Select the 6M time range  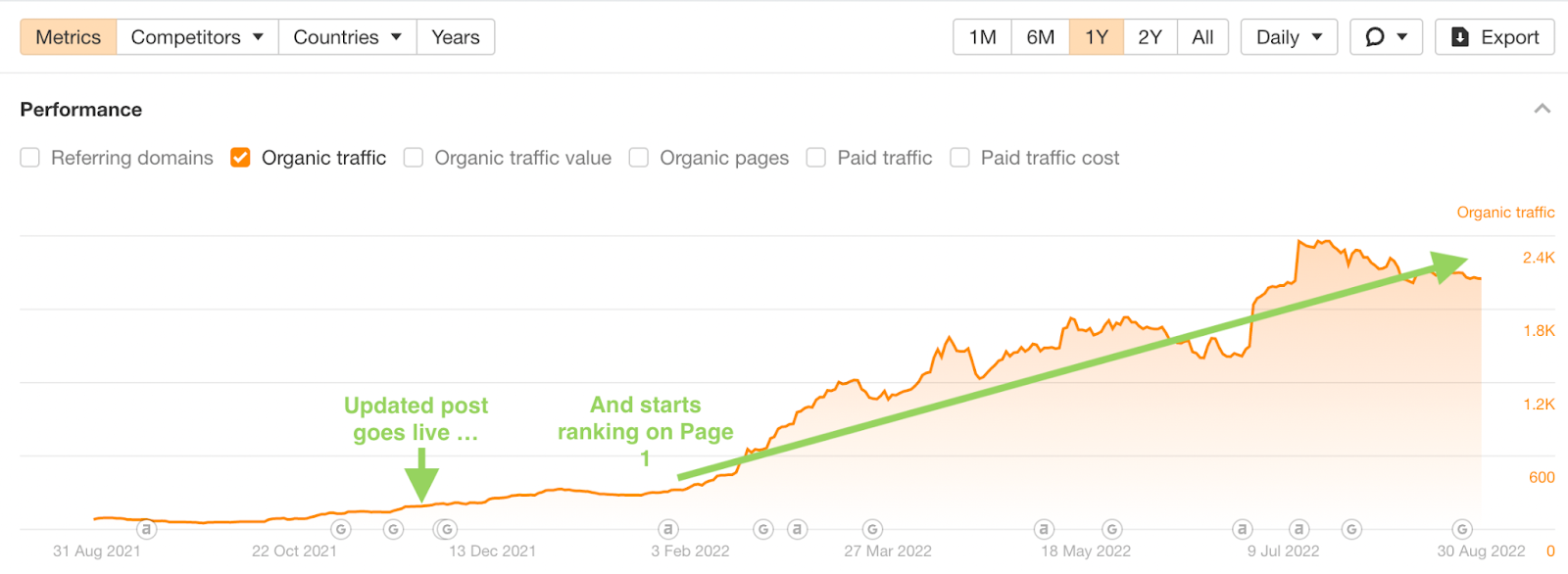coord(1041,37)
